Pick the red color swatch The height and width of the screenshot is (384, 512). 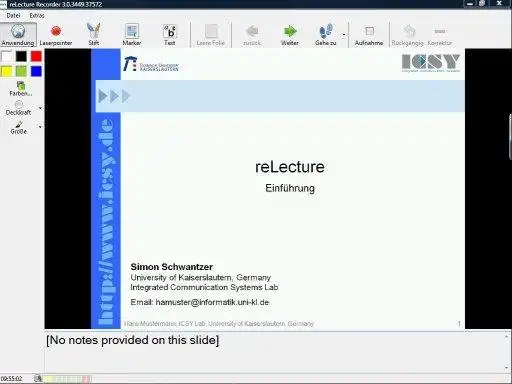click(36, 56)
